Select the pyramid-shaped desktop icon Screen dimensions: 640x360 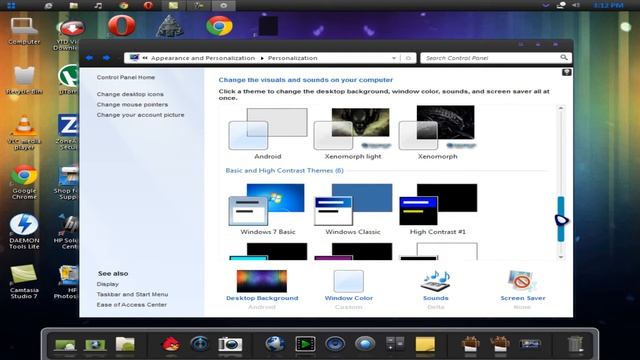(x=170, y=26)
